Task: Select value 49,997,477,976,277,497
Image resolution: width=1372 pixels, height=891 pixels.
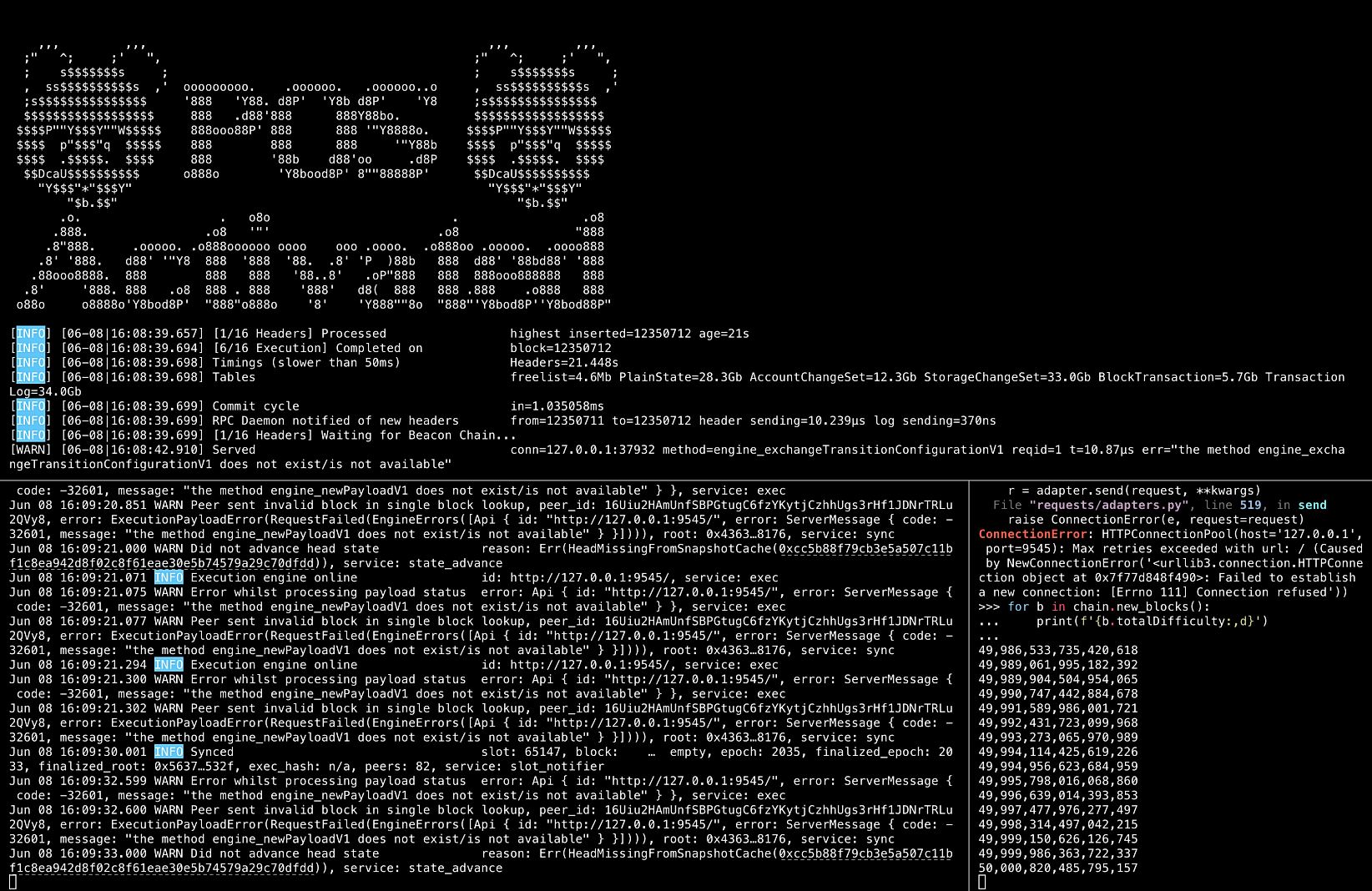Action: [1058, 810]
